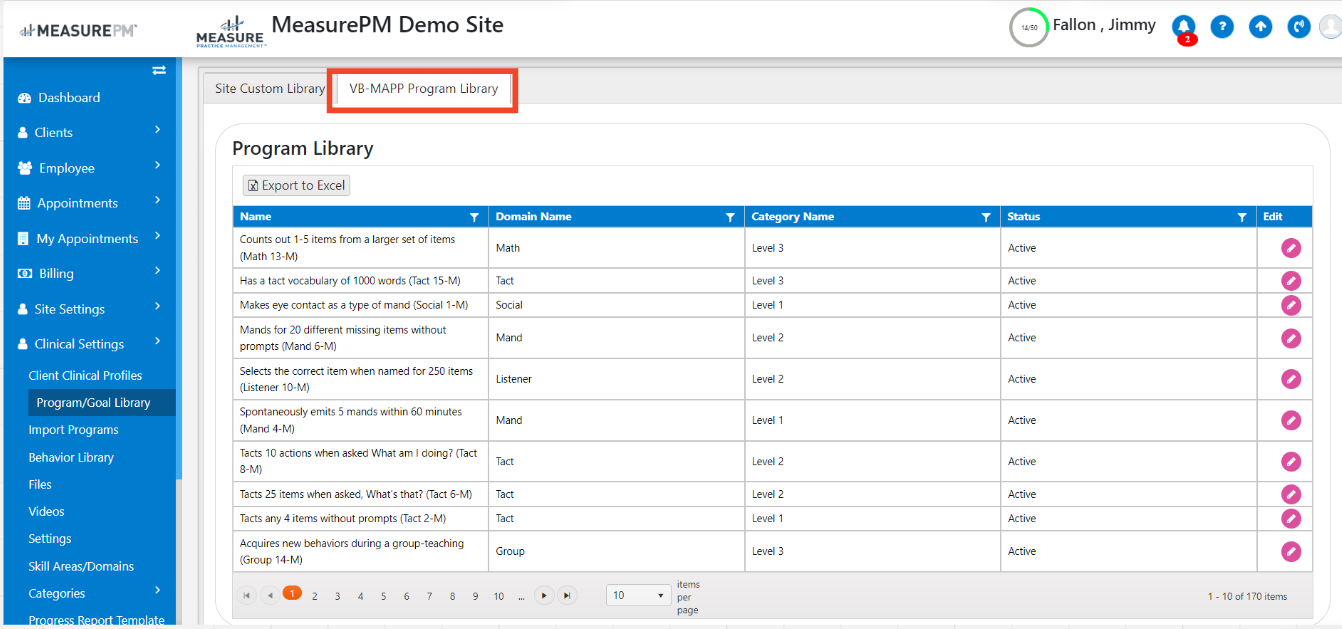Click the 14/50 progress circle indicator

pyautogui.click(x=1029, y=28)
